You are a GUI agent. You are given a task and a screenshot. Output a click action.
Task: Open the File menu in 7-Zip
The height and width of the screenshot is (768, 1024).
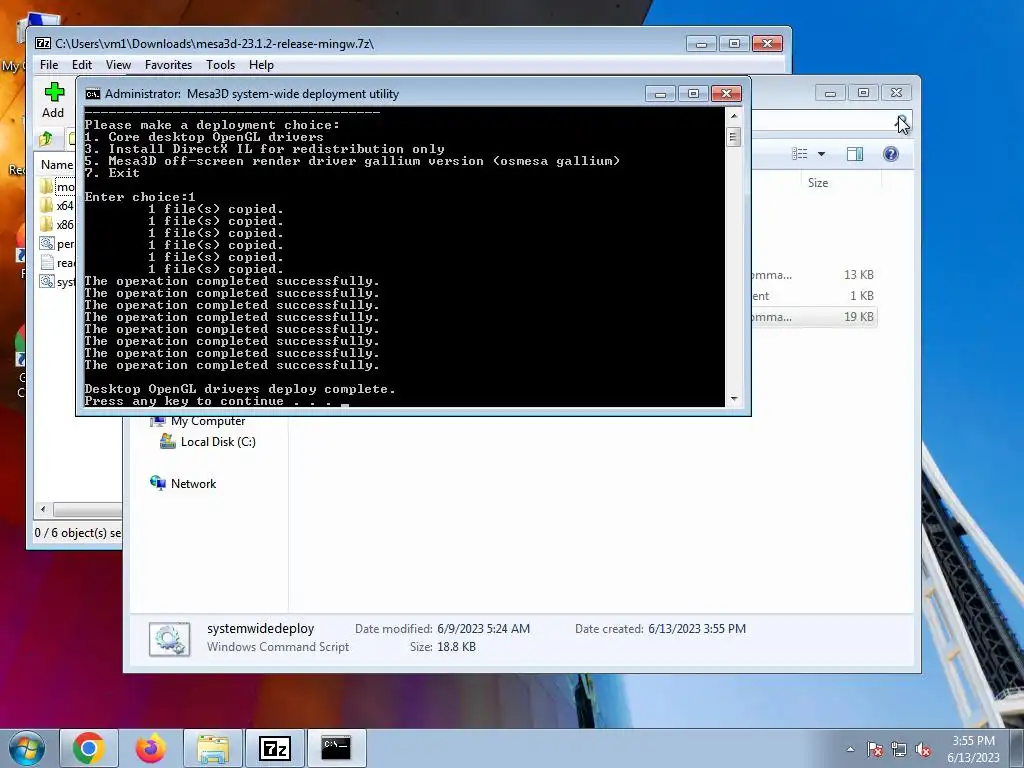(49, 65)
